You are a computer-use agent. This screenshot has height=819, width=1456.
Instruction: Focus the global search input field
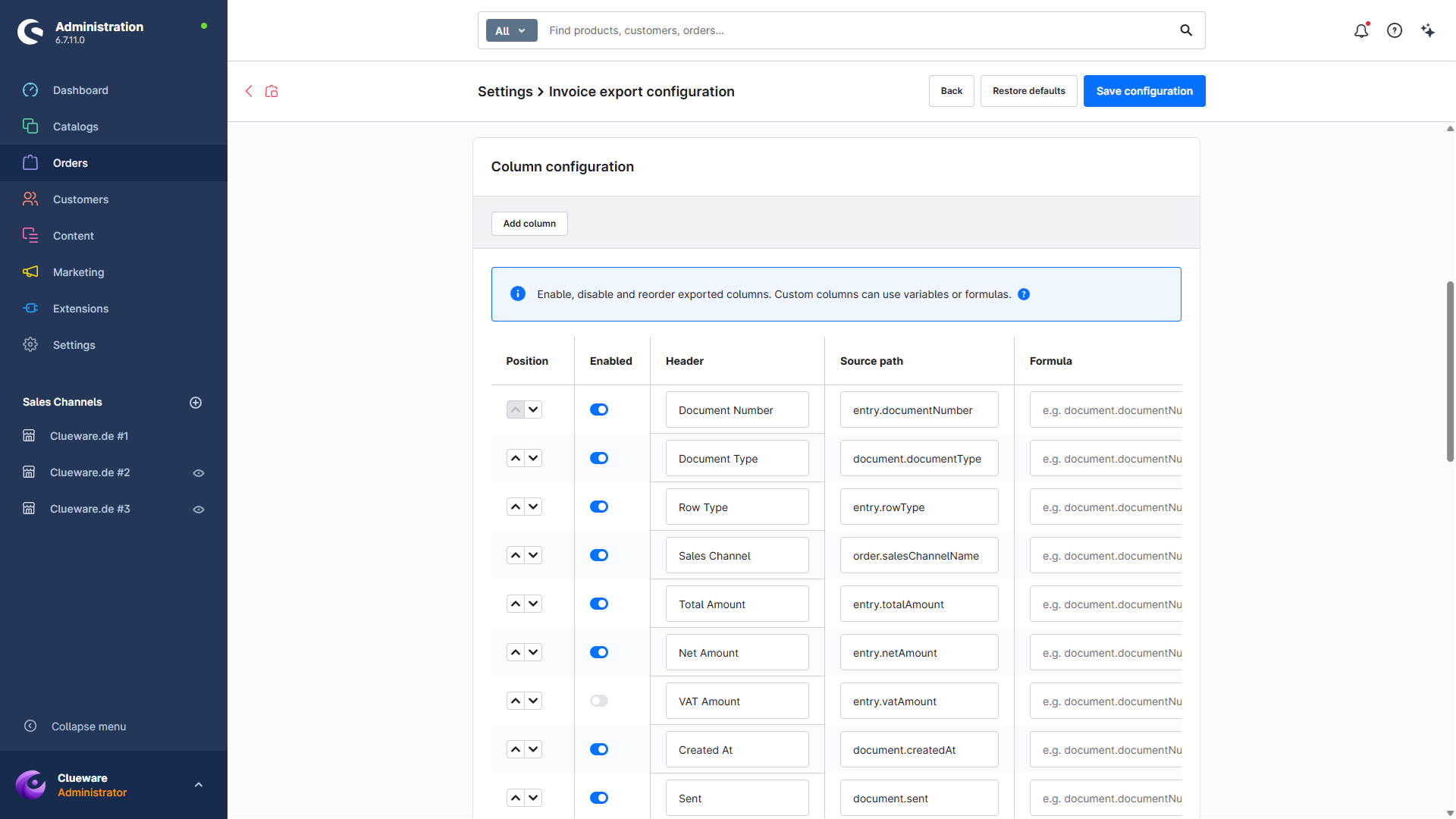pyautogui.click(x=857, y=30)
